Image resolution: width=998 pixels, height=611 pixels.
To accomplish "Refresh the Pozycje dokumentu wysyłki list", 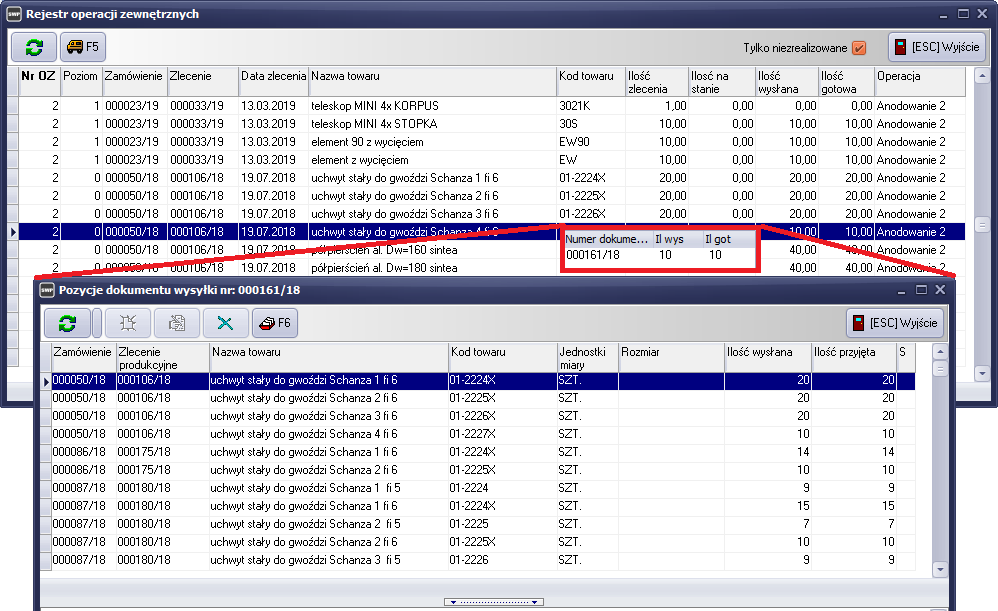I will (x=67, y=322).
